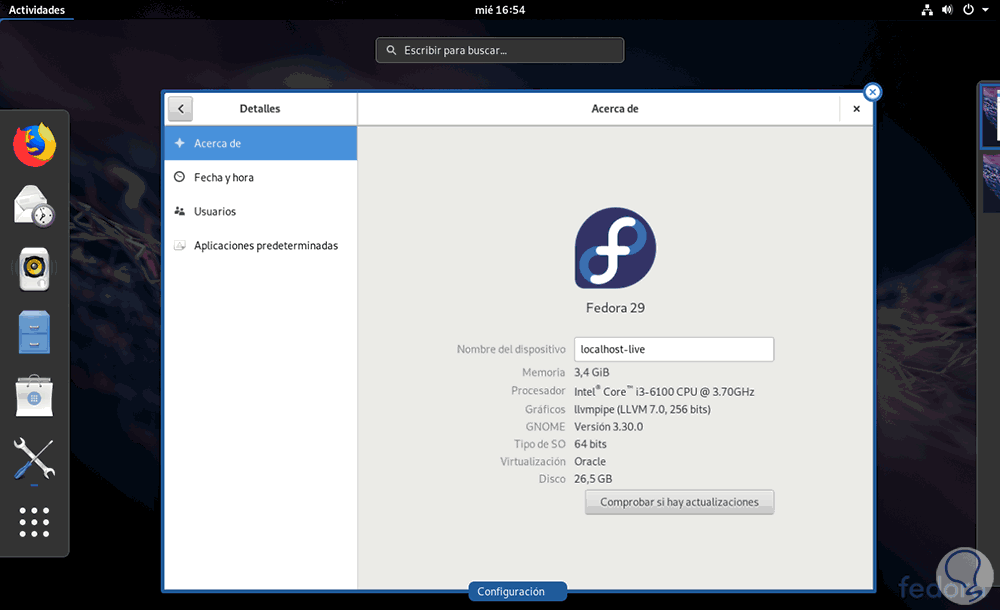This screenshot has width=1000, height=610.
Task: Click the star icon beside Acerca de
Action: tap(180, 143)
